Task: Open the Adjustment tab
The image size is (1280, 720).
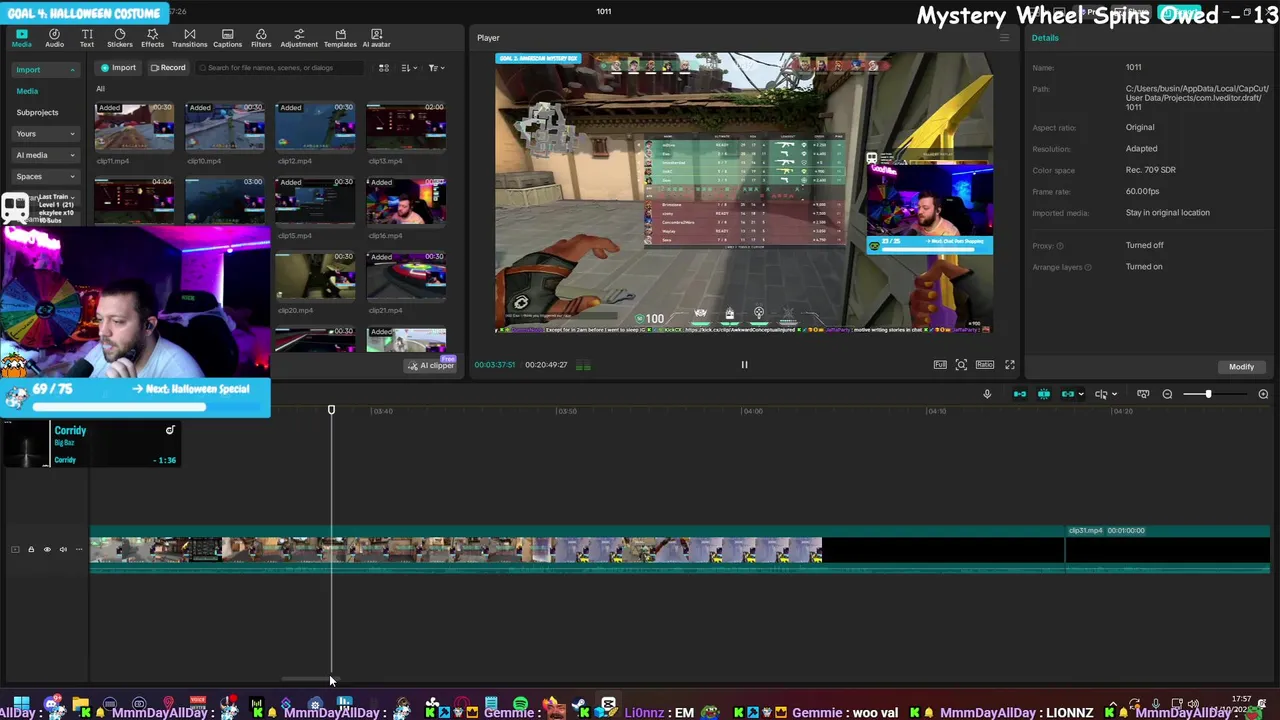Action: coord(299,38)
